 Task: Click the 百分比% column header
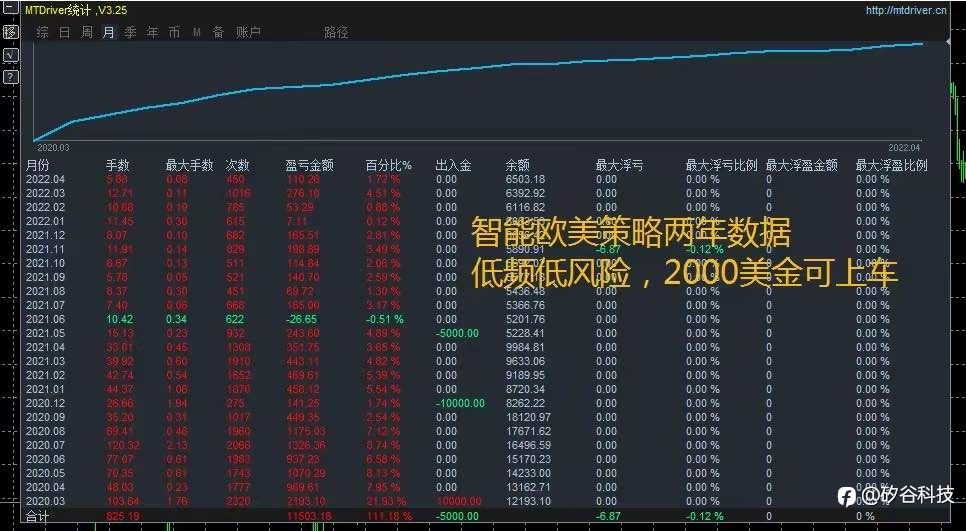389,165
